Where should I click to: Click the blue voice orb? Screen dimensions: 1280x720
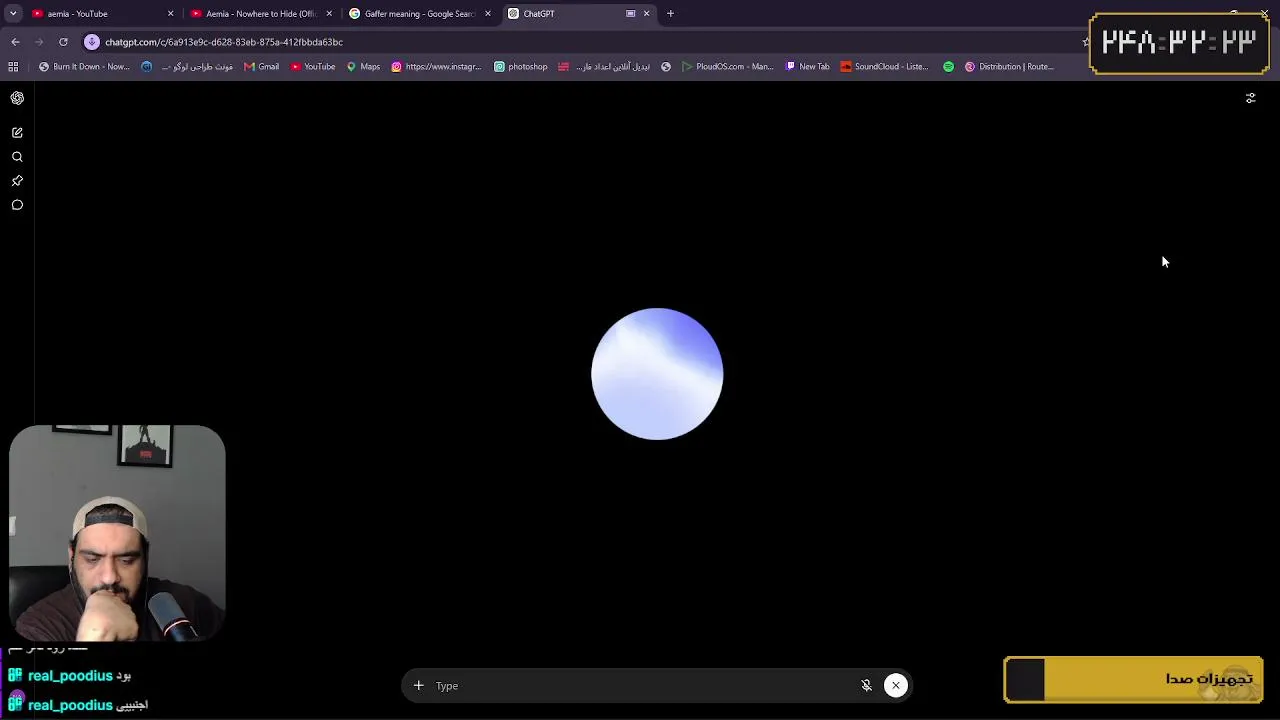pos(657,374)
